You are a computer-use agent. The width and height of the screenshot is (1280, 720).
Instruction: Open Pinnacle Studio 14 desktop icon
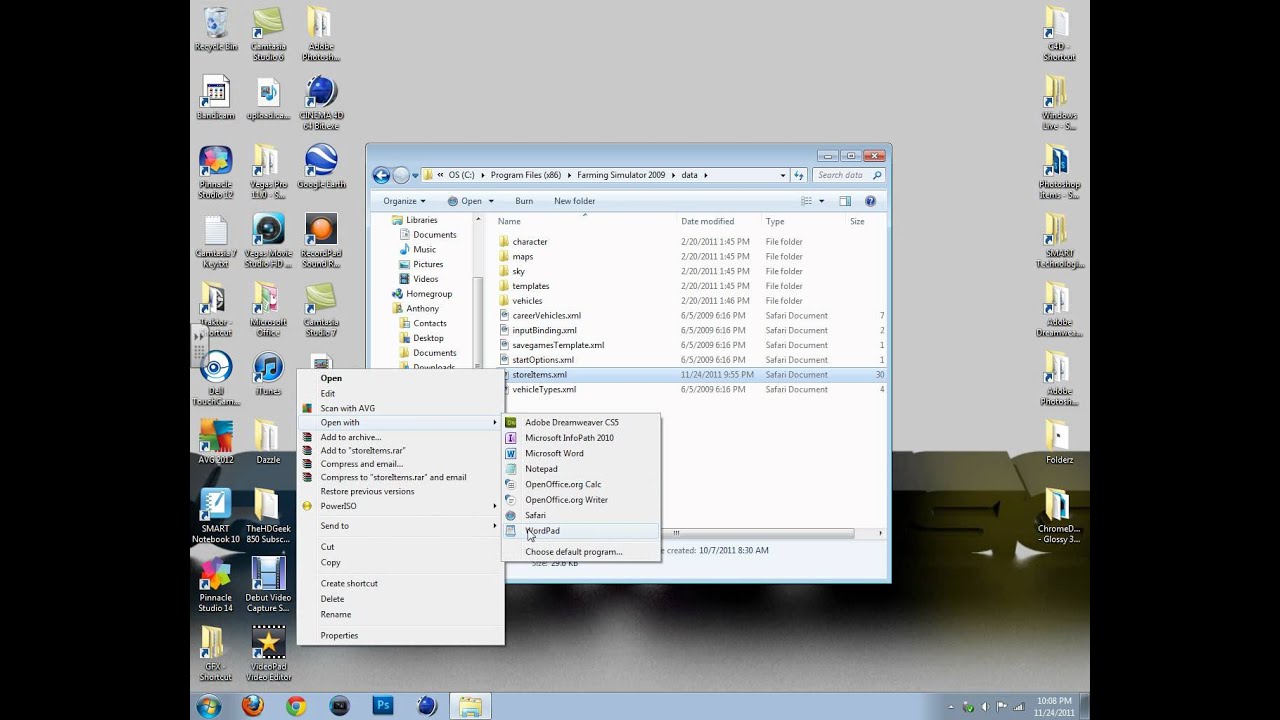click(x=215, y=584)
